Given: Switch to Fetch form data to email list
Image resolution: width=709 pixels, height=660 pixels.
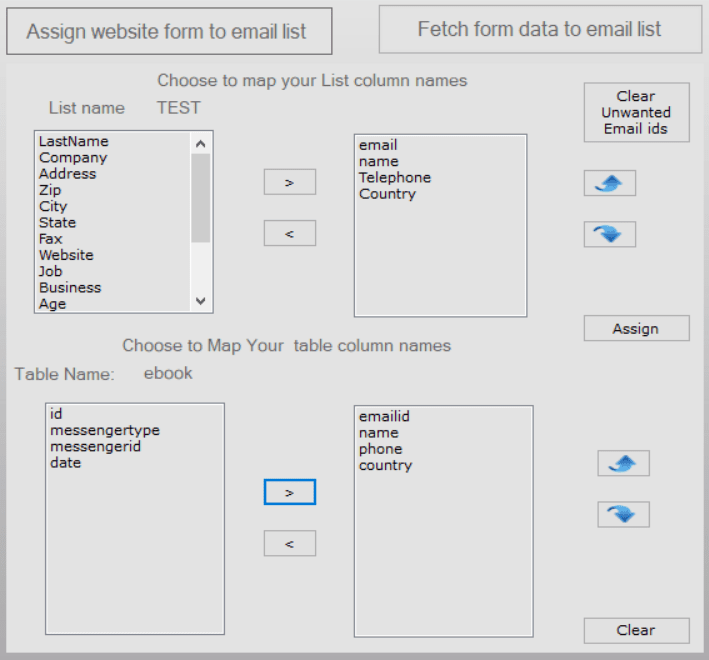Looking at the screenshot, I should (540, 29).
